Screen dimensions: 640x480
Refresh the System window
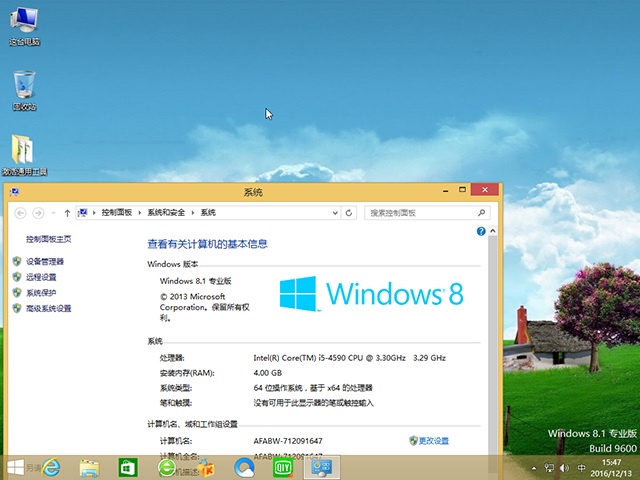pos(349,213)
